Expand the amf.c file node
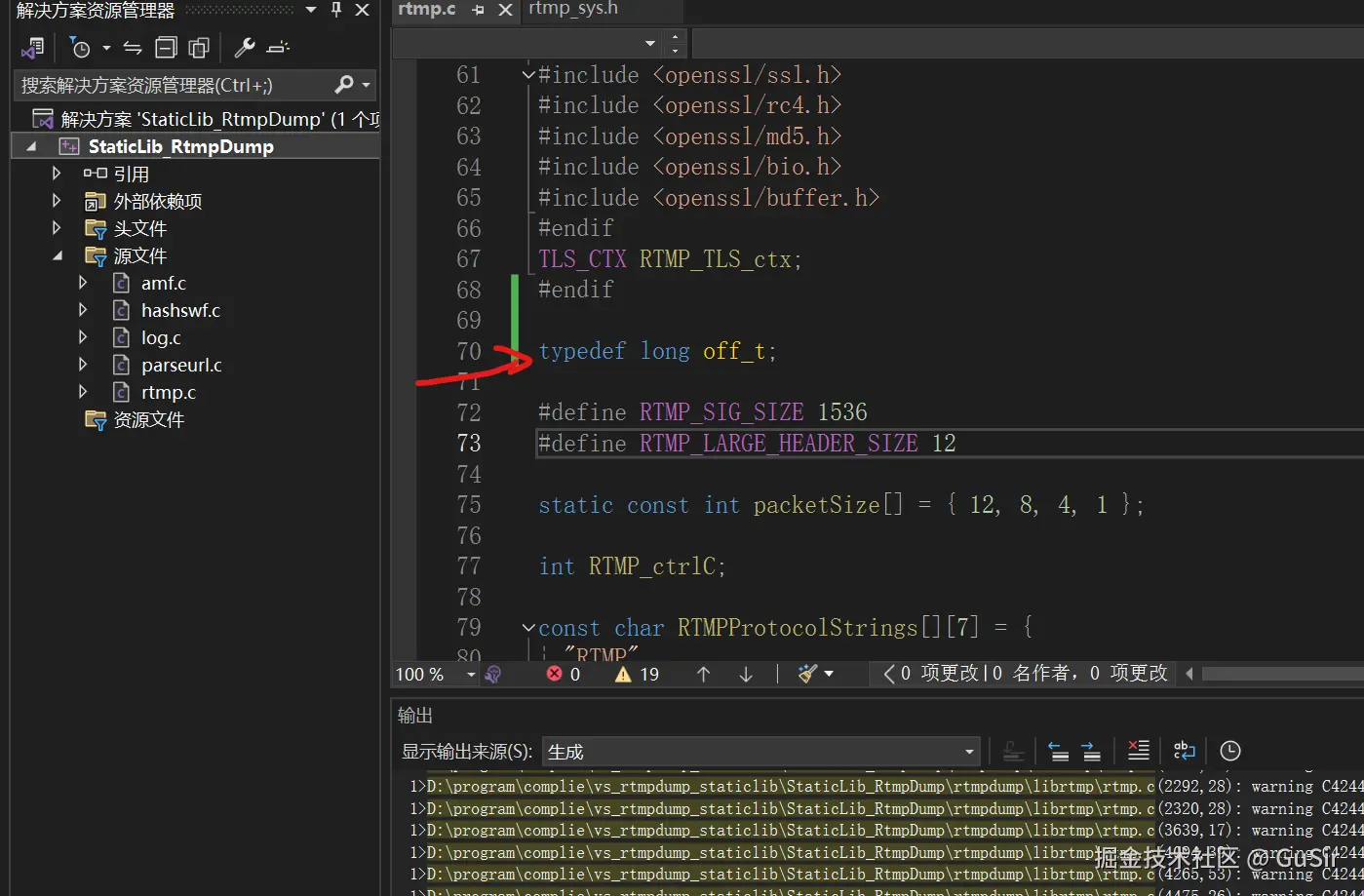This screenshot has width=1364, height=896. 83,283
